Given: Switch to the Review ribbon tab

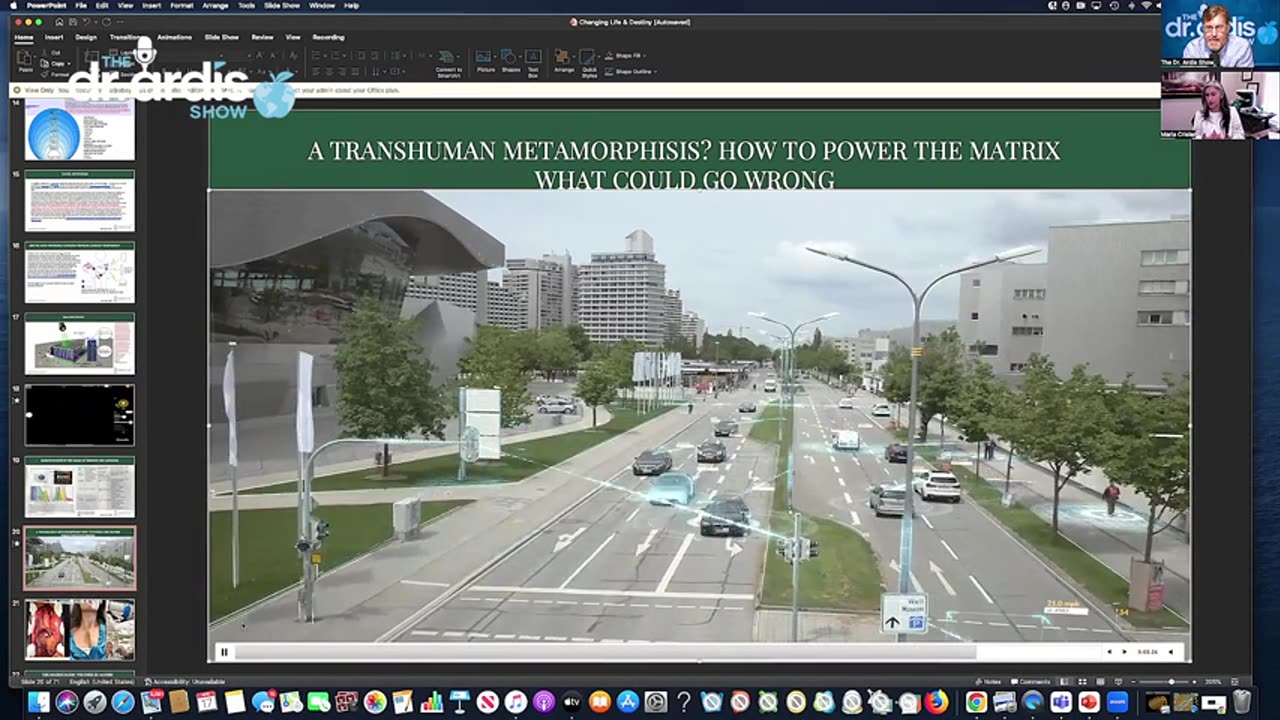Looking at the screenshot, I should point(262,37).
